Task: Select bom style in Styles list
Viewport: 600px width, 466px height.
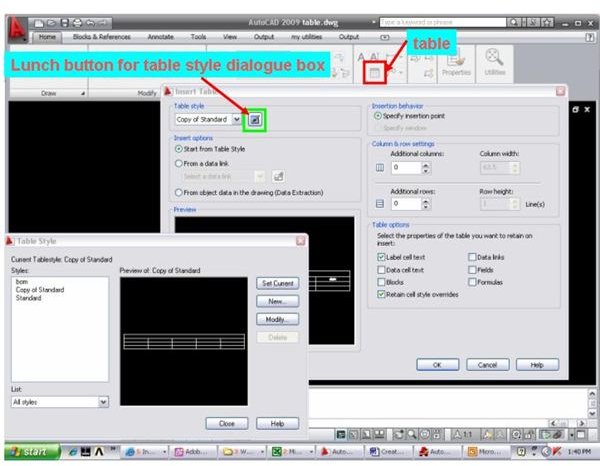Action: tap(22, 282)
